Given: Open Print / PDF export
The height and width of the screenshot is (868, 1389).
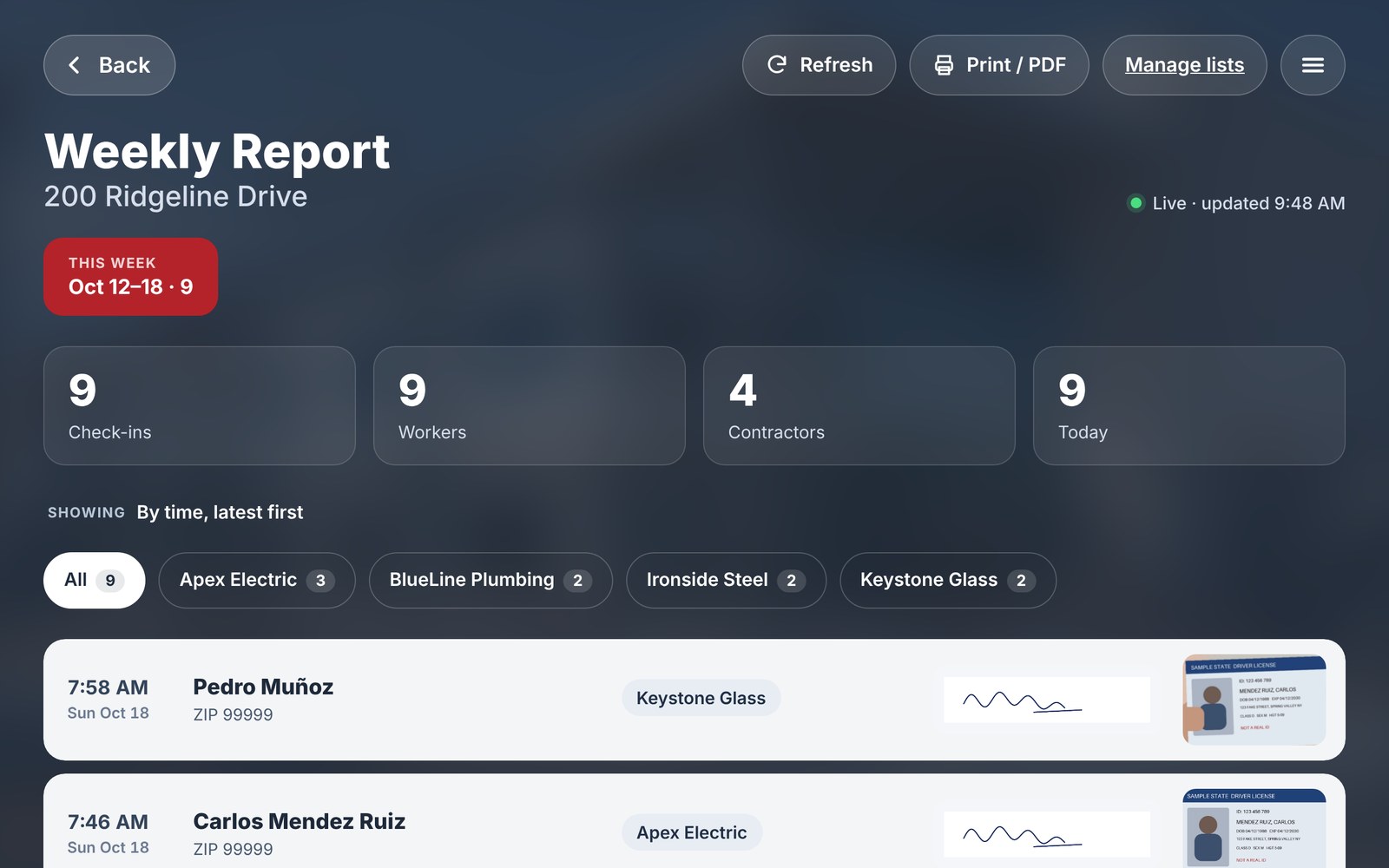Looking at the screenshot, I should (999, 65).
